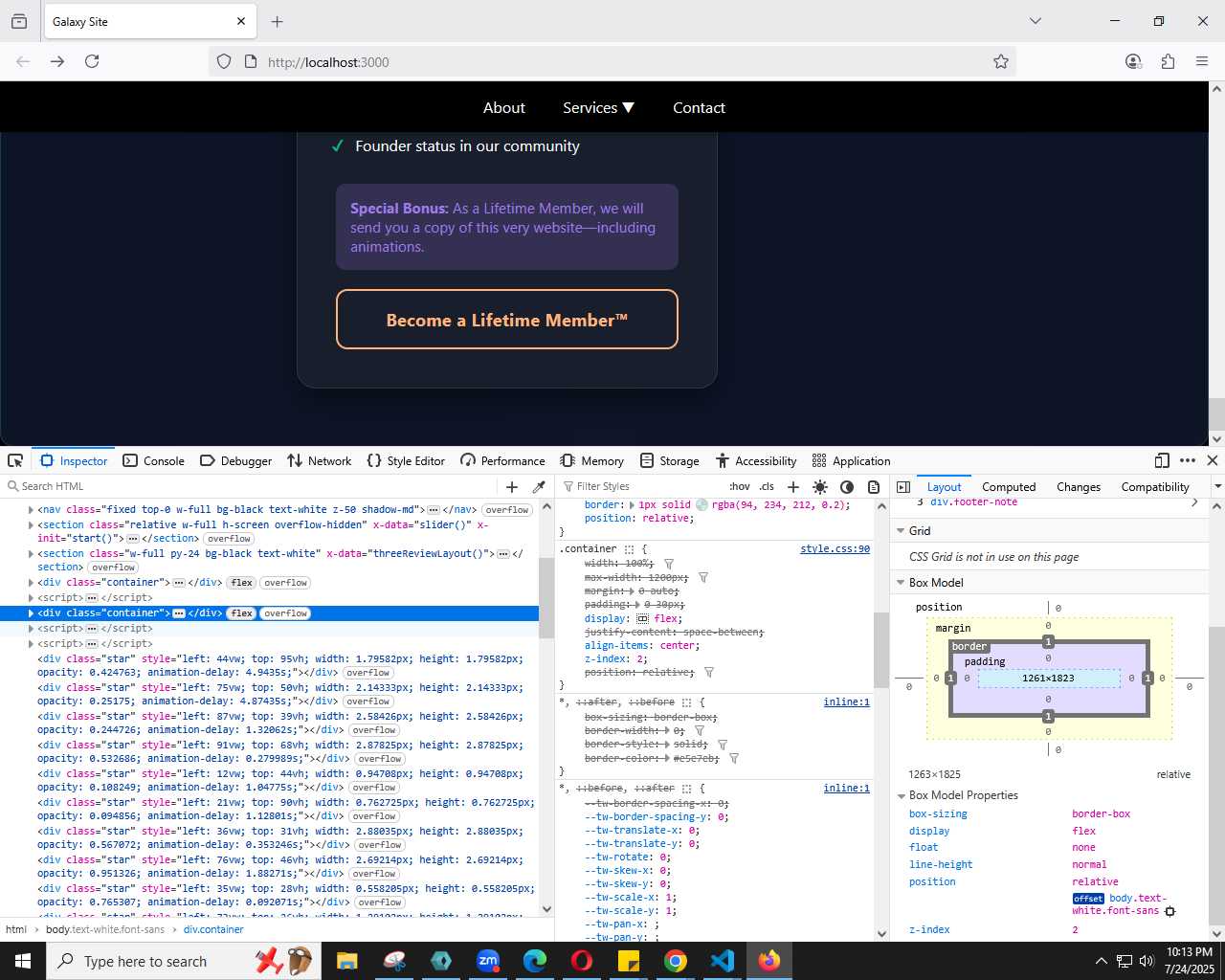Viewport: 1225px width, 980px height.
Task: Show overflow sidebar tabs dropdown
Action: [x=1217, y=487]
